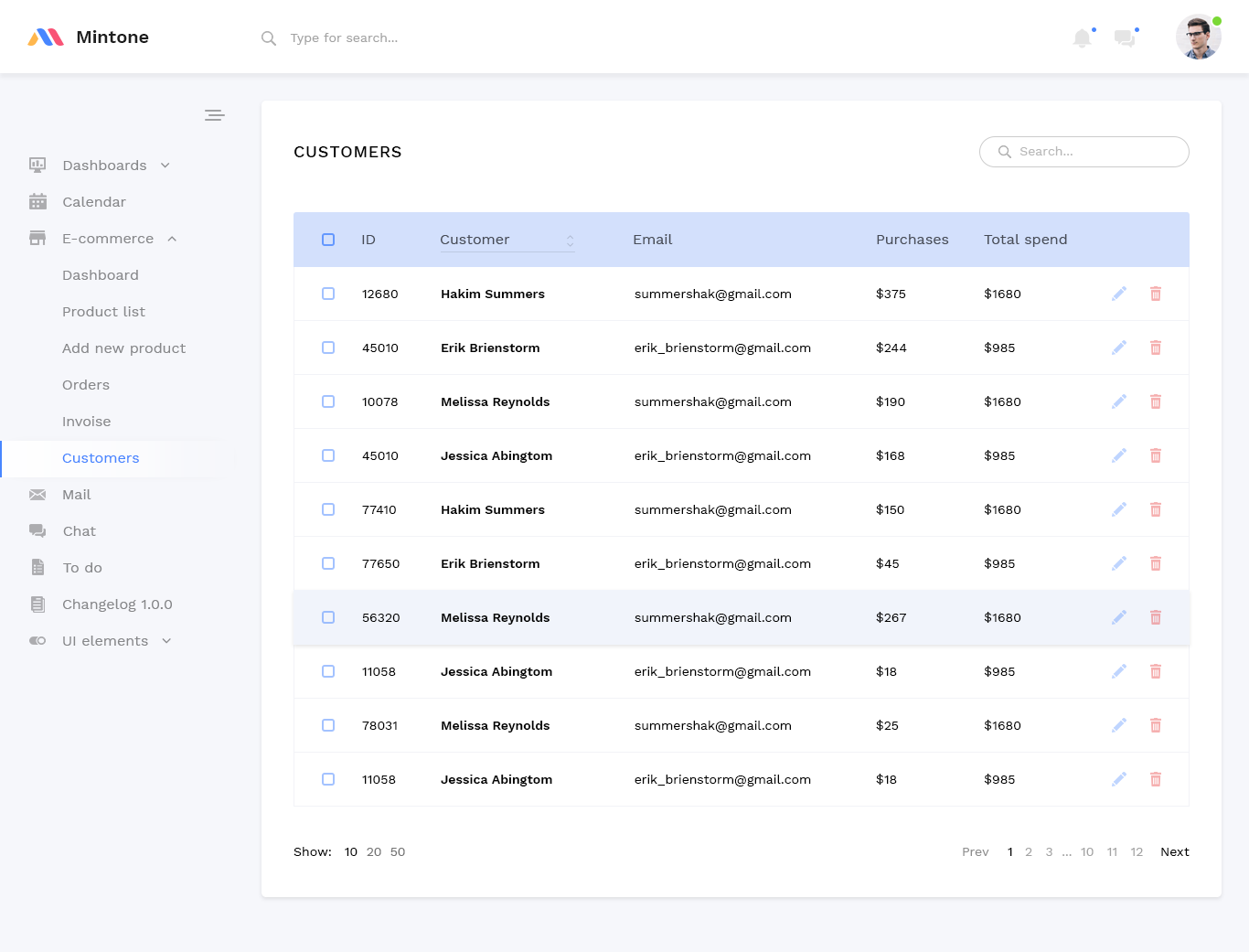Image resolution: width=1249 pixels, height=952 pixels.
Task: Show 50 rows per page
Action: pyautogui.click(x=398, y=851)
